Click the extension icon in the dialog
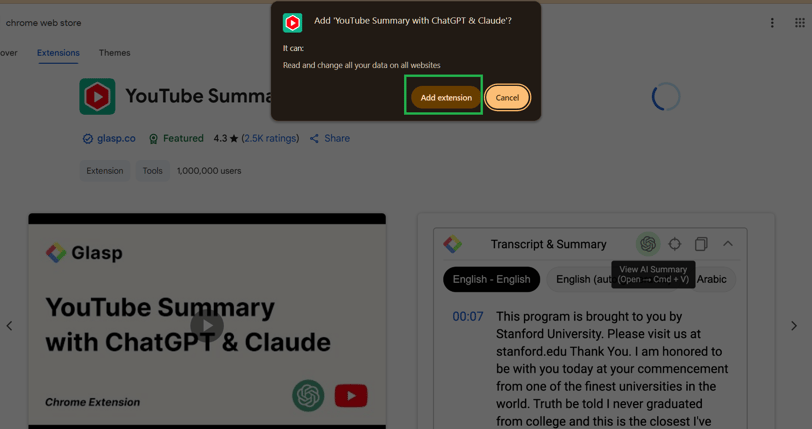The height and width of the screenshot is (429, 812). 293,23
